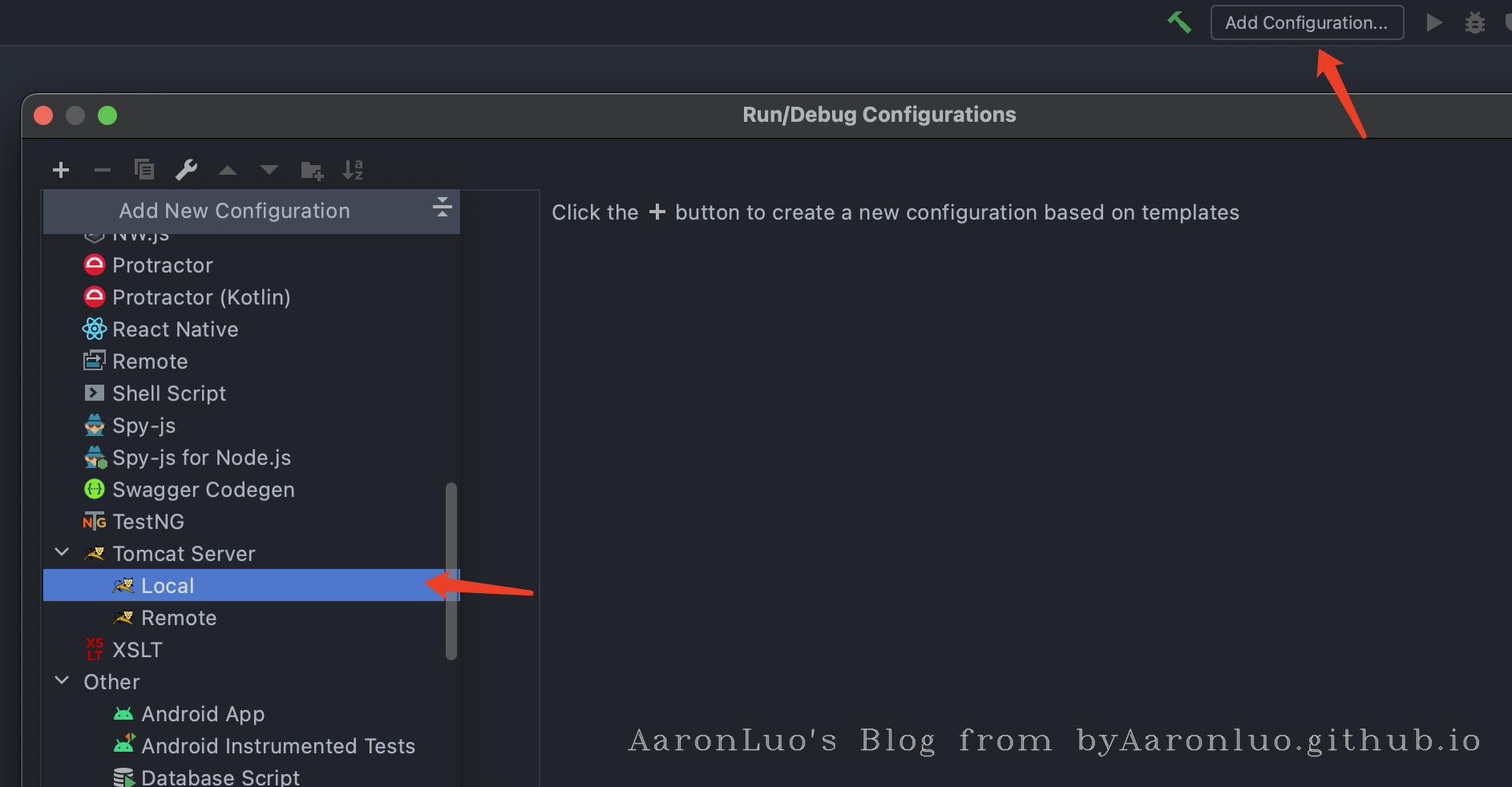1512x787 pixels.
Task: Select the Spy-js configuration type
Action: (252, 426)
